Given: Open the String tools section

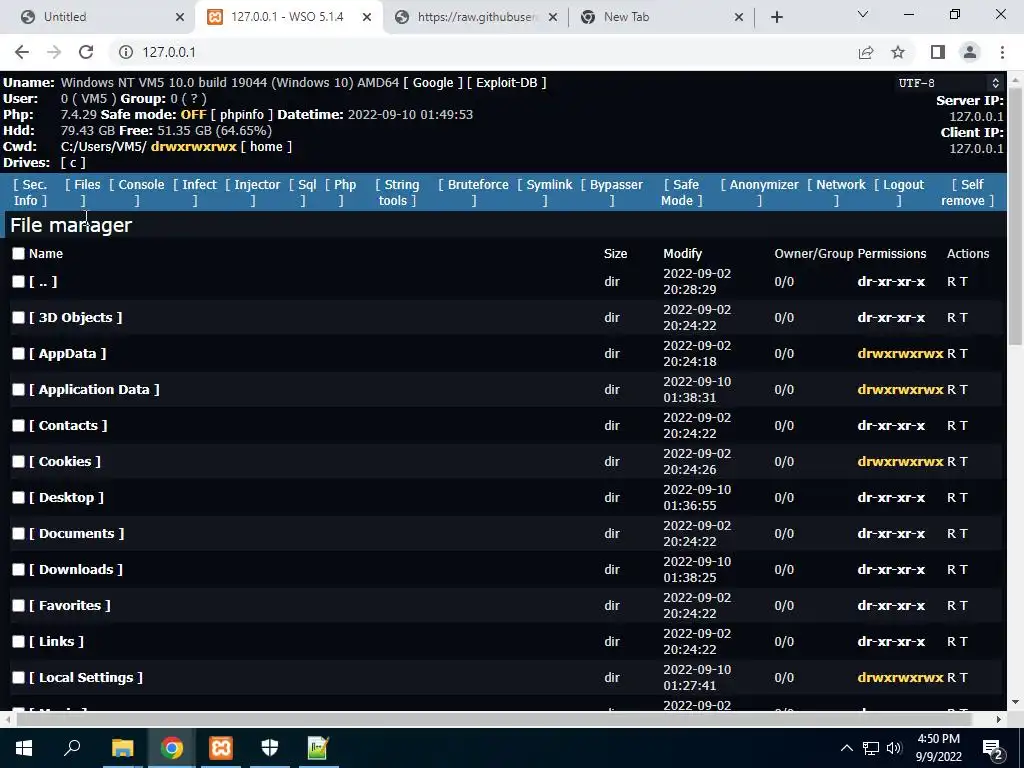Looking at the screenshot, I should point(397,193).
